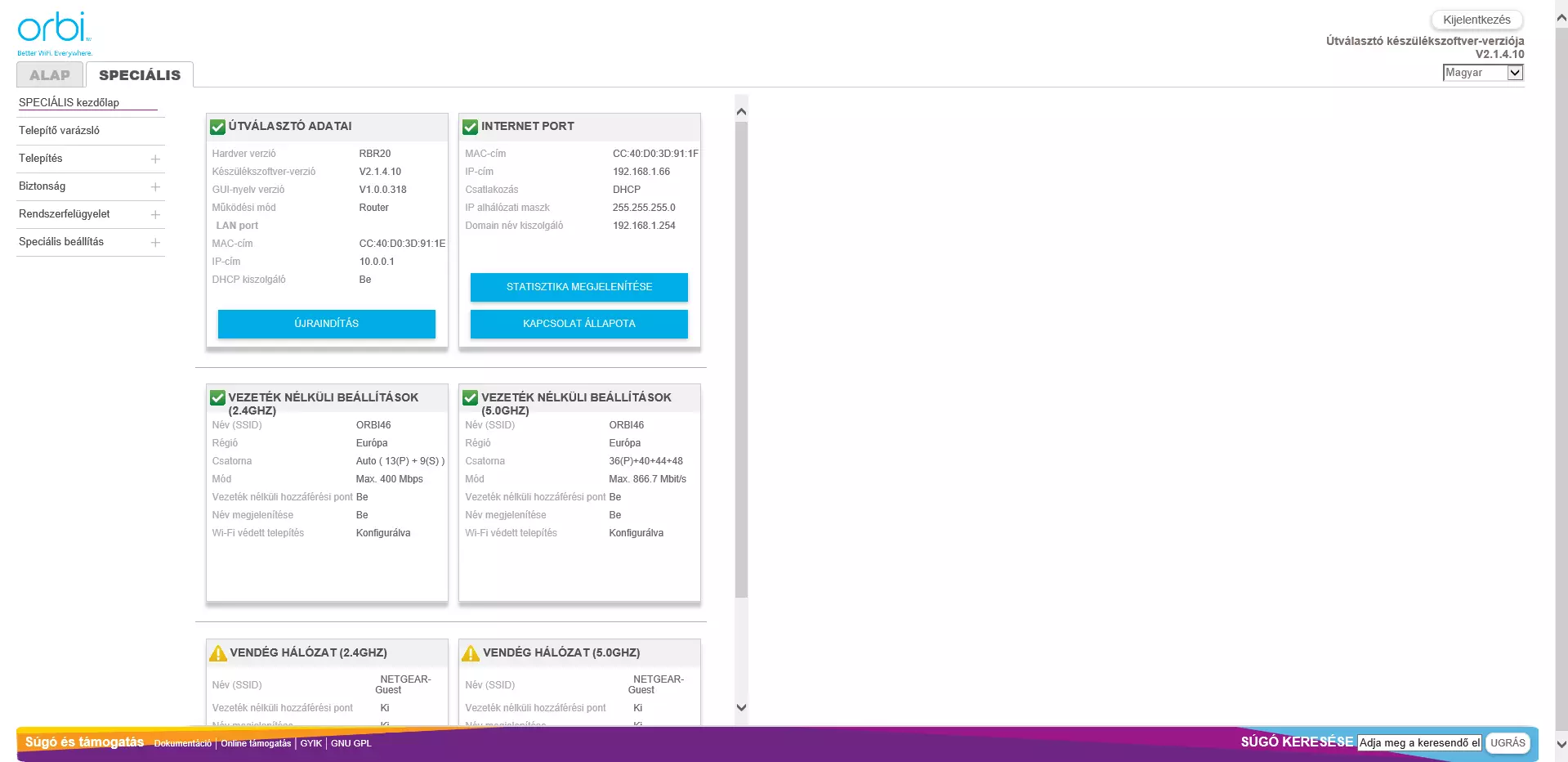Click into the Súgó keresése search field

point(1418,742)
